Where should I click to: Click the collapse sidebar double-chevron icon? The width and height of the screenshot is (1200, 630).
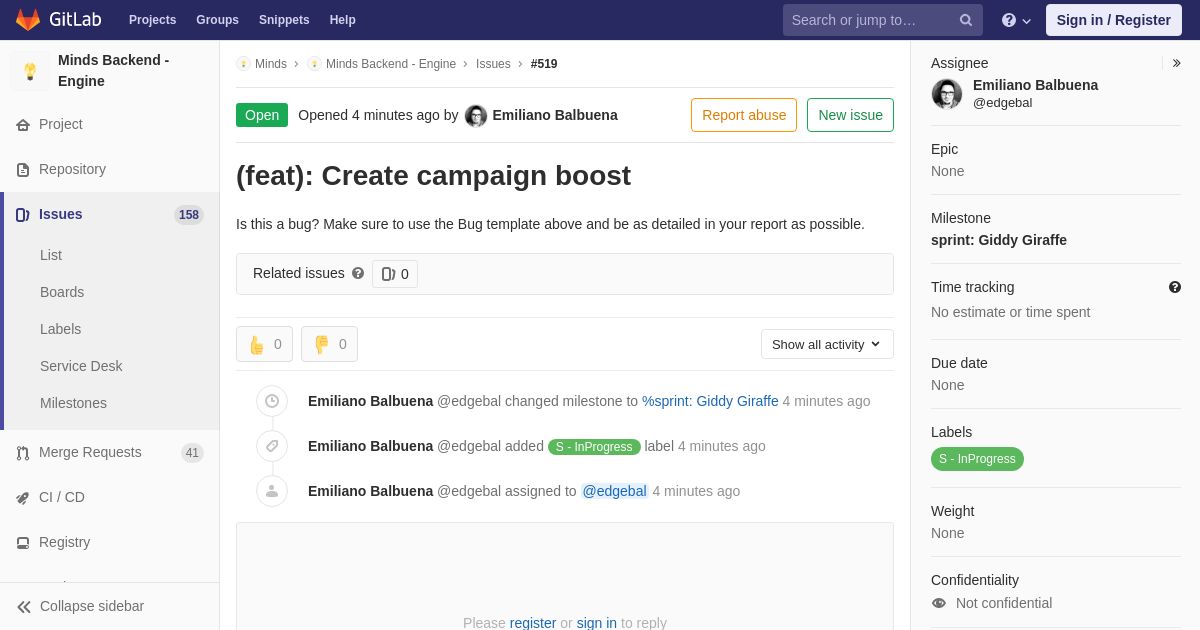point(24,607)
